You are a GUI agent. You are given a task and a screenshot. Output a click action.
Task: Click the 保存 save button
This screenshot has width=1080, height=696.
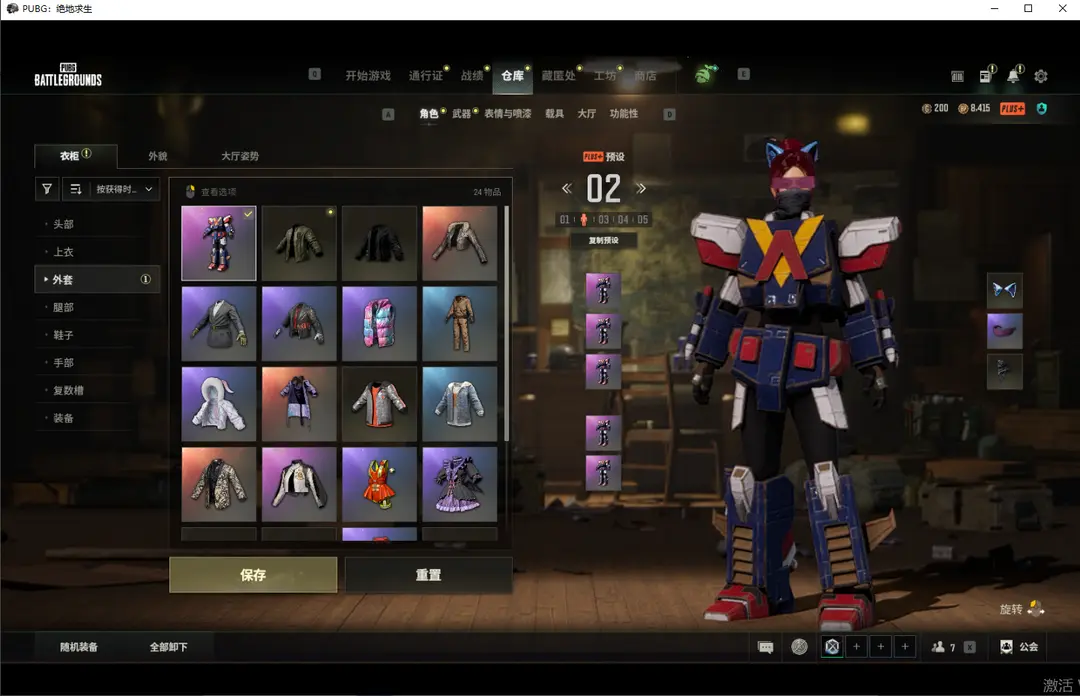click(253, 575)
